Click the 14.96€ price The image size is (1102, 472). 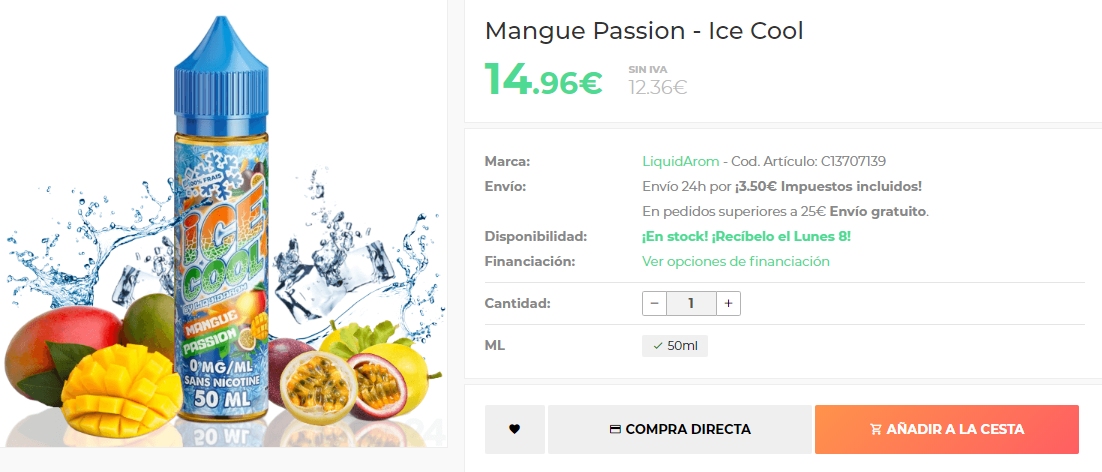[543, 79]
